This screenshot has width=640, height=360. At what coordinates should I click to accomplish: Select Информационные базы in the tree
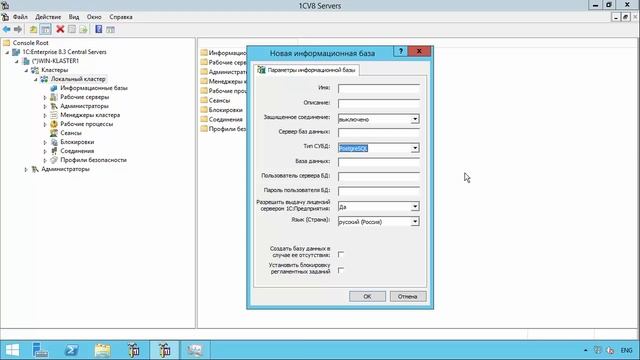(x=94, y=88)
